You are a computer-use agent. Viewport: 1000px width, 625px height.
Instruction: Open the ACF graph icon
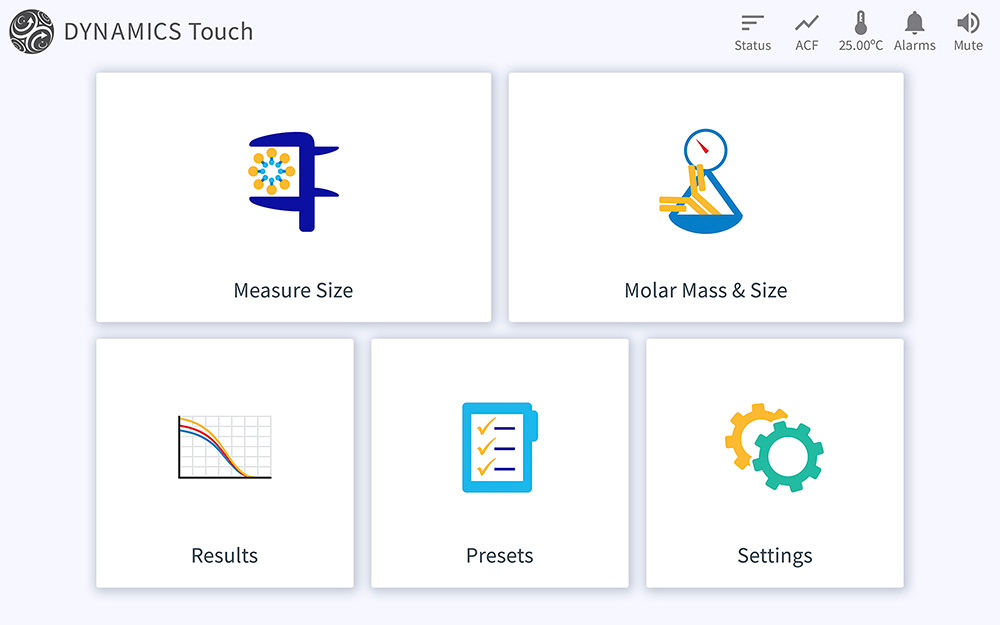coord(807,22)
